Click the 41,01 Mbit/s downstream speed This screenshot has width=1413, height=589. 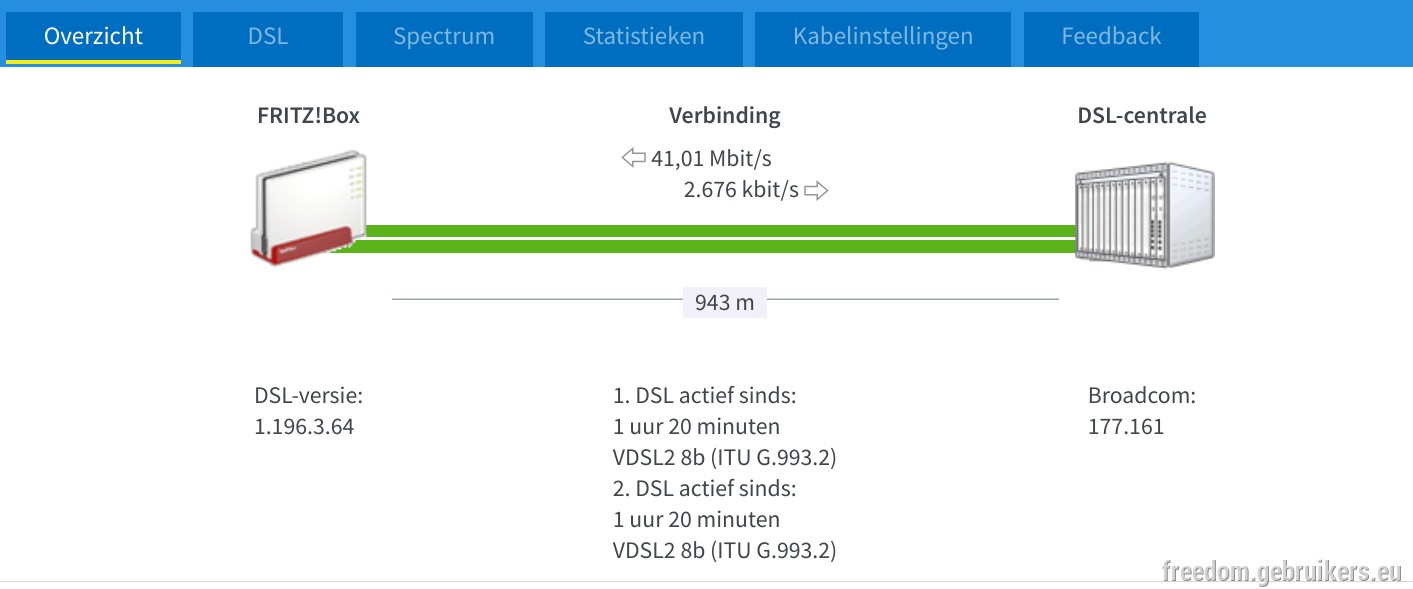coord(711,158)
